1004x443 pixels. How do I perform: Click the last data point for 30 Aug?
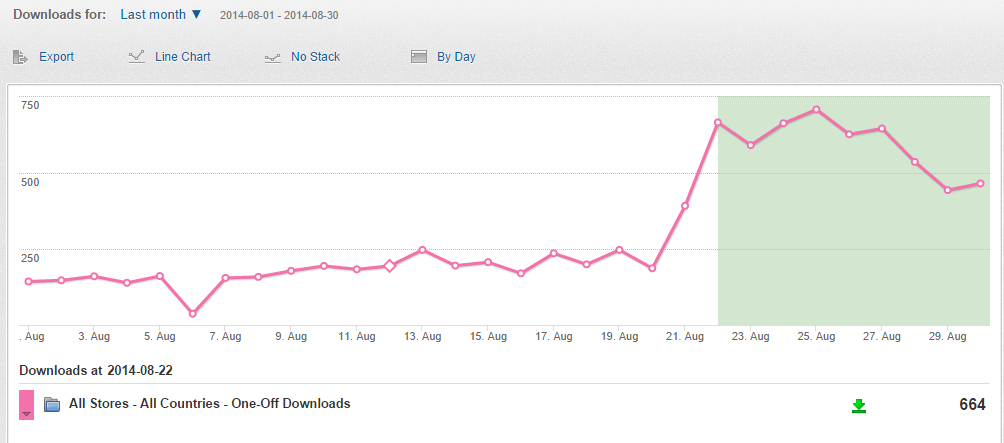980,184
